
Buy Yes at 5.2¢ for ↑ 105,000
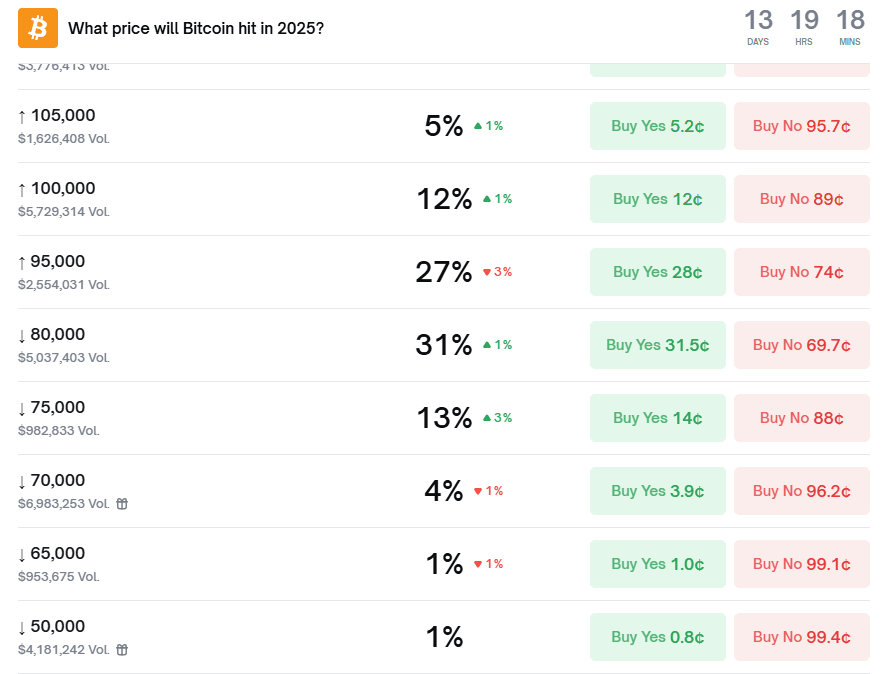[x=658, y=126]
